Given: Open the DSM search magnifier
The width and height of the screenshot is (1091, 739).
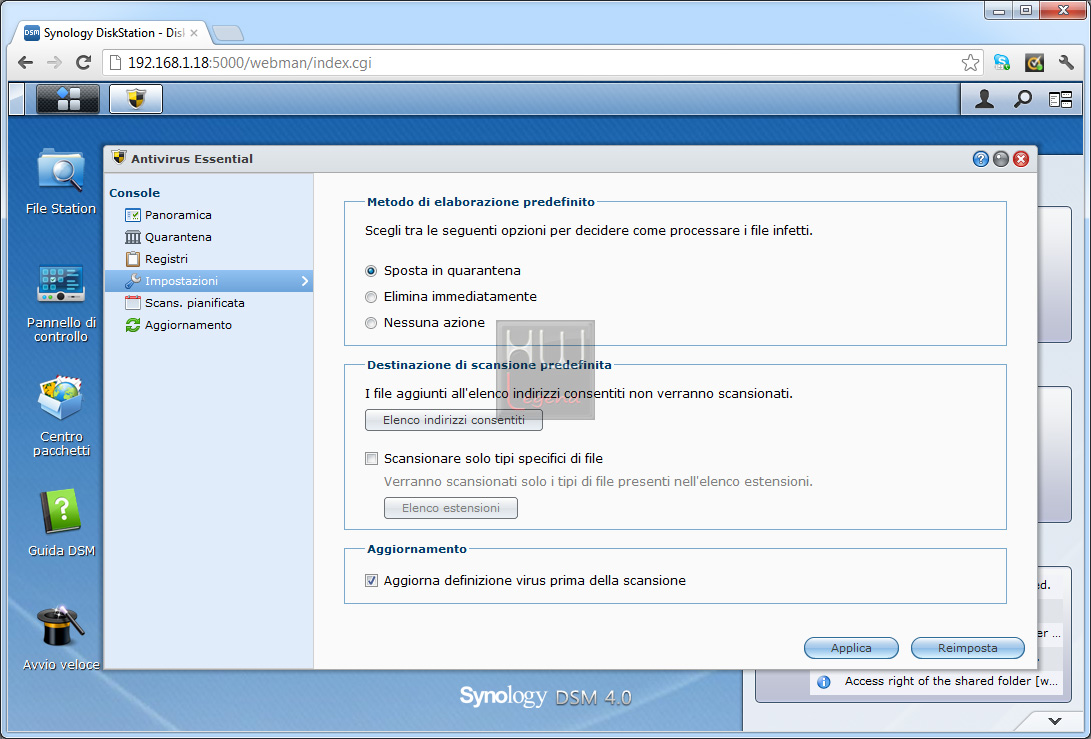Looking at the screenshot, I should click(1022, 100).
